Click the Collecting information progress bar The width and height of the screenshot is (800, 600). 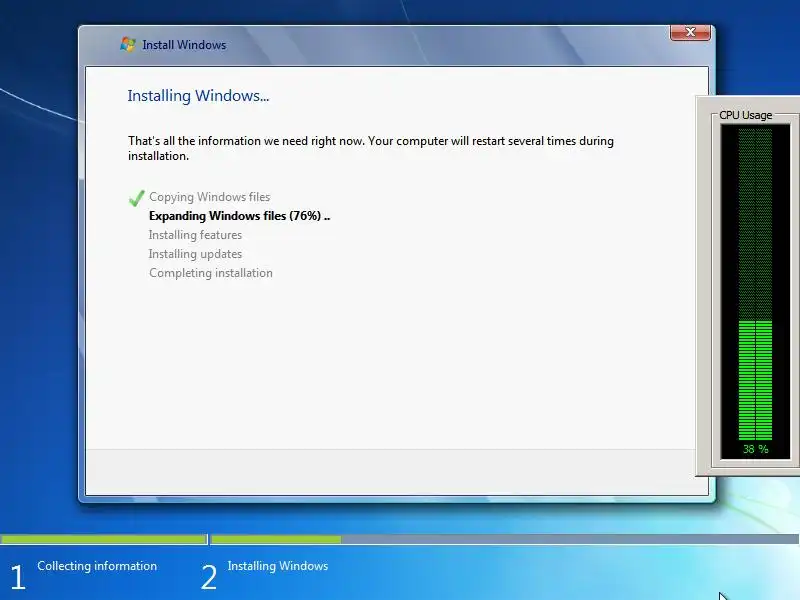(x=104, y=539)
